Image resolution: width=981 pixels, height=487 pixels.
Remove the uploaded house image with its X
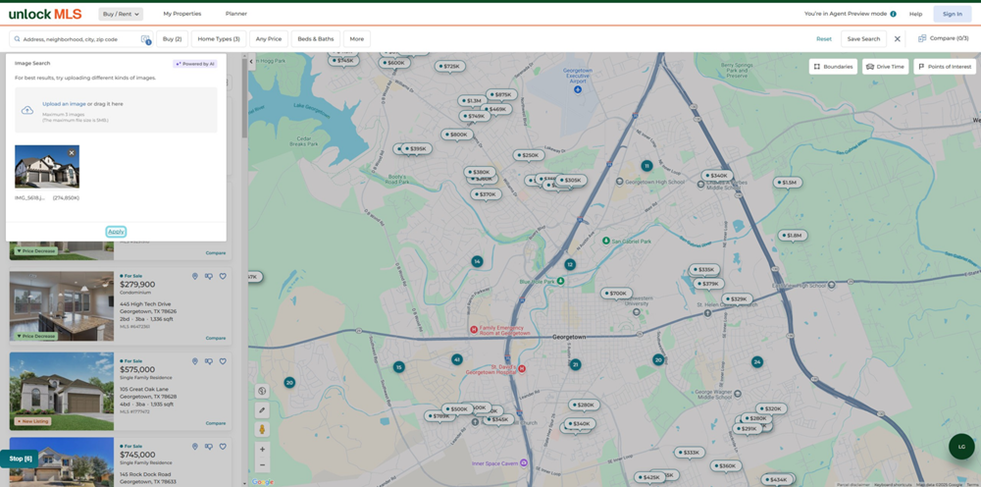coord(71,153)
